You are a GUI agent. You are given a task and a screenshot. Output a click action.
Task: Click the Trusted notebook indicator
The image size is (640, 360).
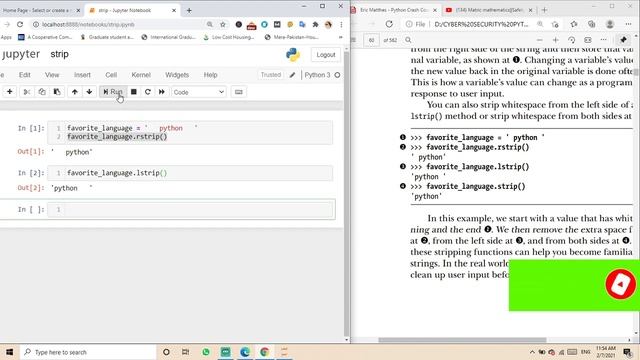click(x=271, y=75)
